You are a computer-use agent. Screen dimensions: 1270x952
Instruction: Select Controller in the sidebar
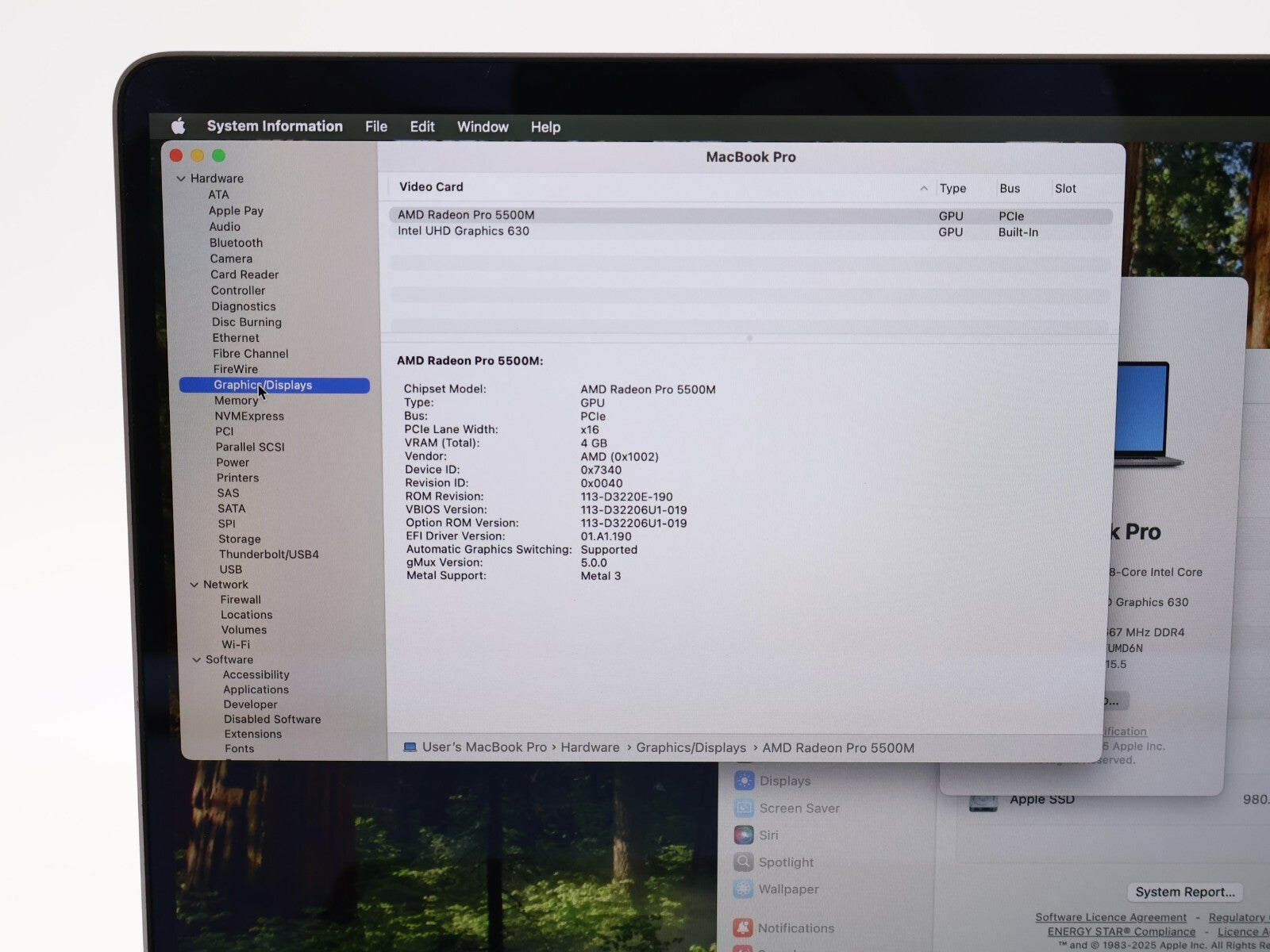(238, 290)
